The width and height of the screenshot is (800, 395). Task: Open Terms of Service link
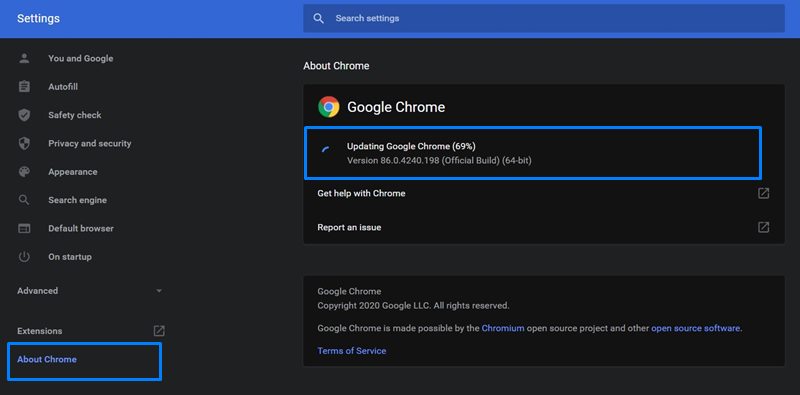tap(352, 351)
